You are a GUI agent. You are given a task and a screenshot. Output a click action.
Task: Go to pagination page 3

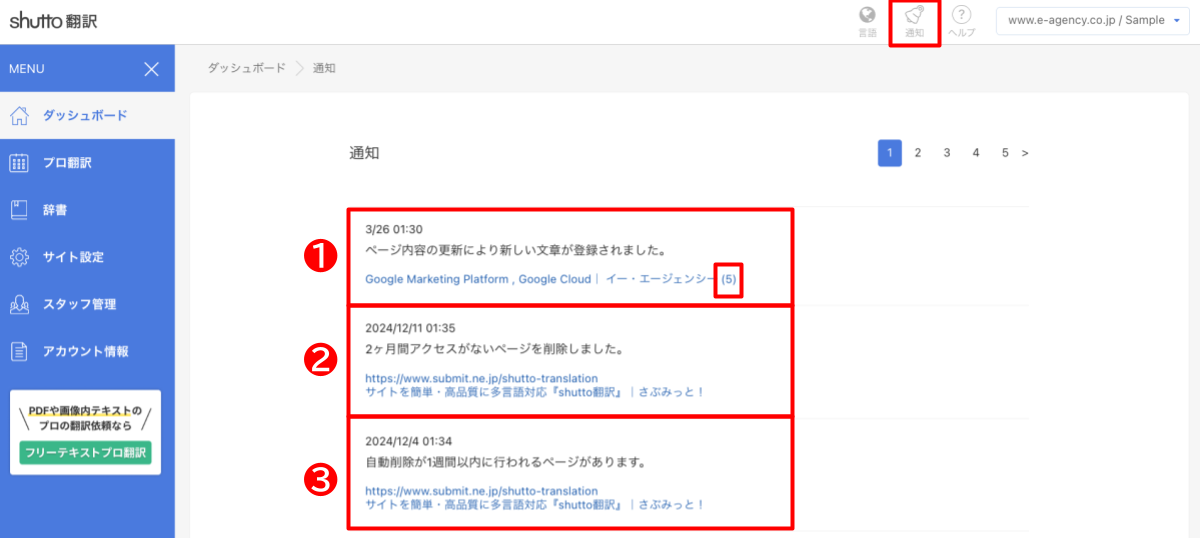pos(946,153)
